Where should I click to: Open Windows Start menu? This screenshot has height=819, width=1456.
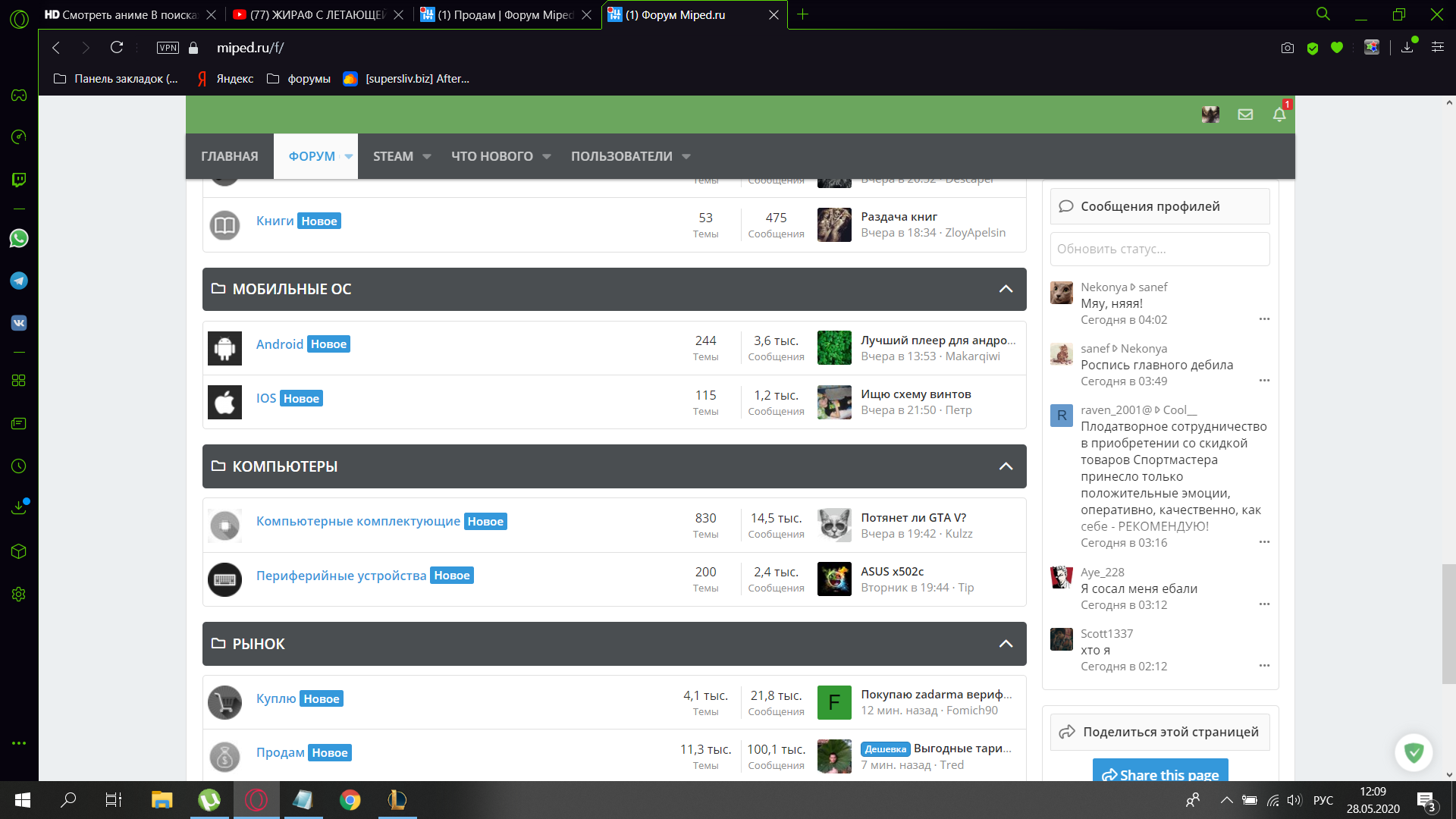22,800
